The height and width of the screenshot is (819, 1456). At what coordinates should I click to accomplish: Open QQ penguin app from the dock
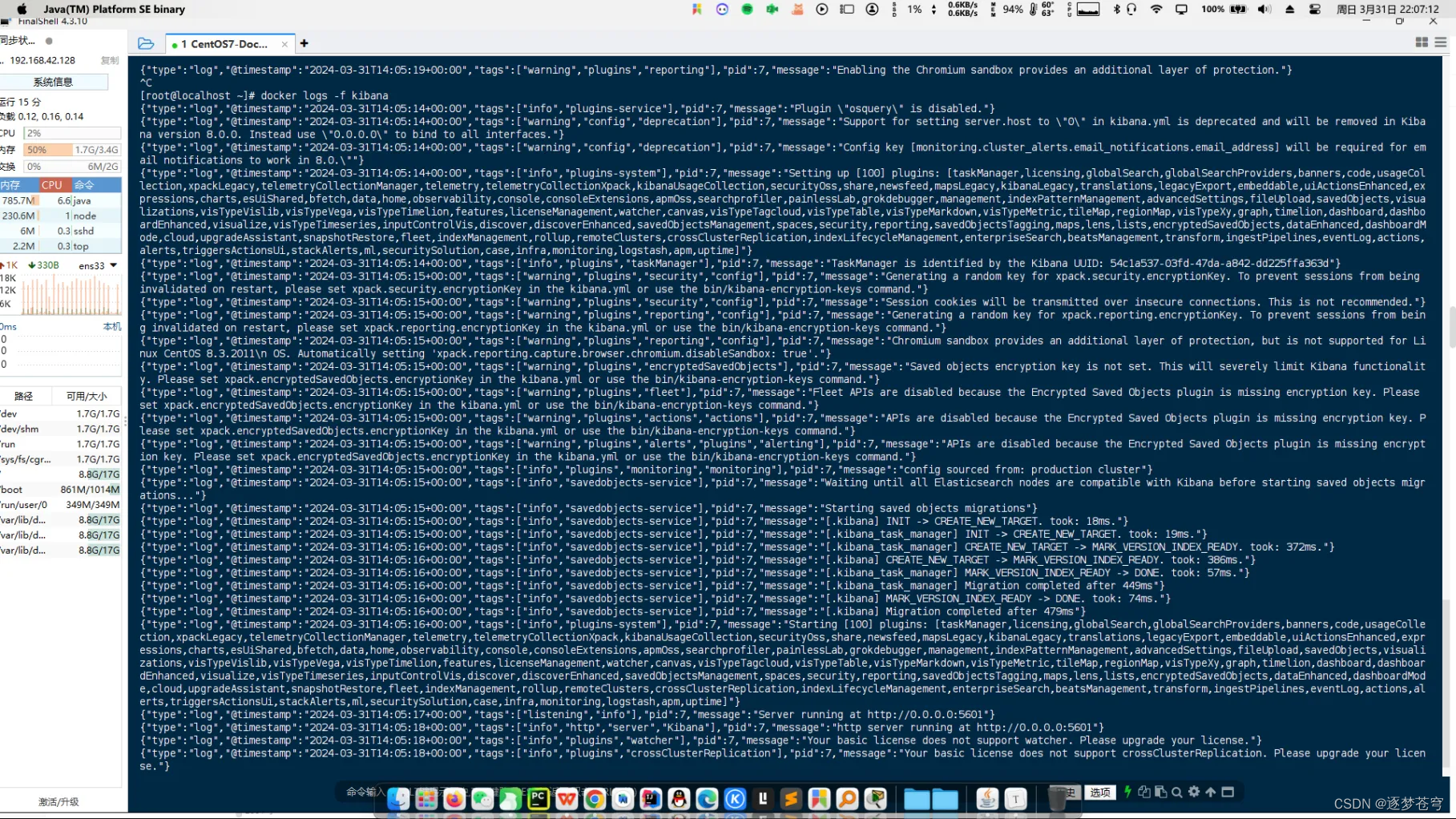tap(680, 798)
